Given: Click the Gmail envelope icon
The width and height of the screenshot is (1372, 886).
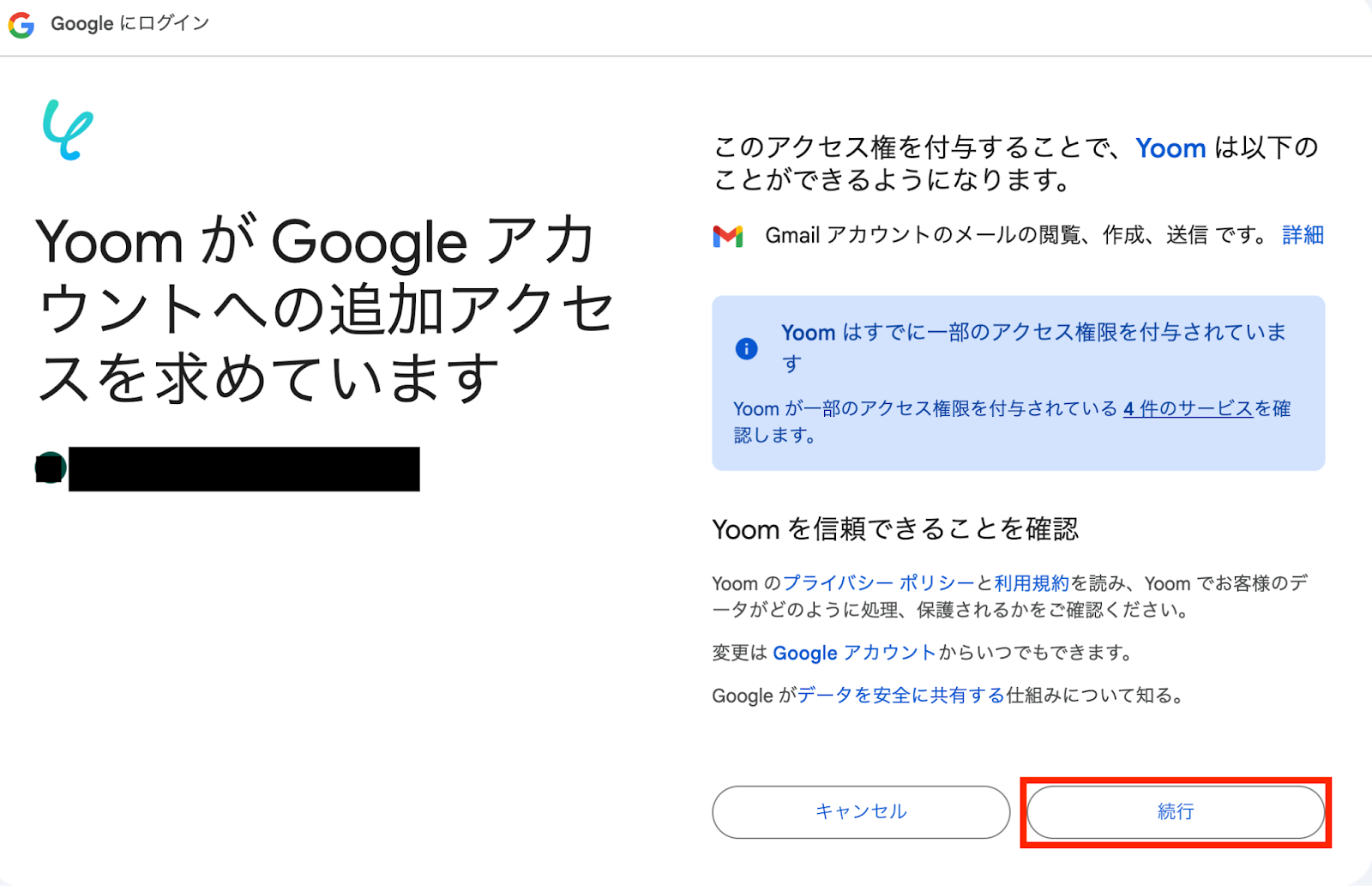Looking at the screenshot, I should [728, 236].
